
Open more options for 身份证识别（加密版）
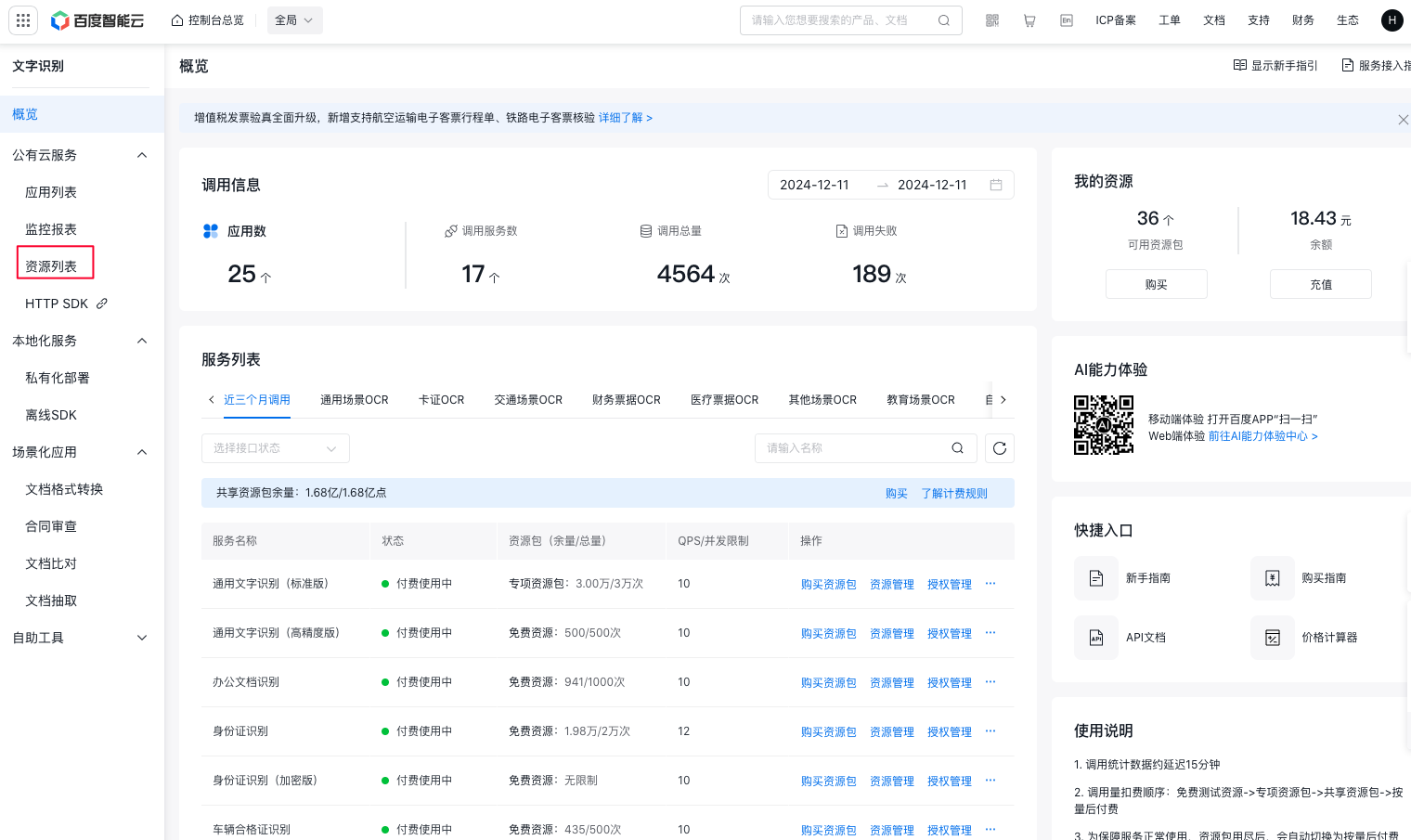990,781
